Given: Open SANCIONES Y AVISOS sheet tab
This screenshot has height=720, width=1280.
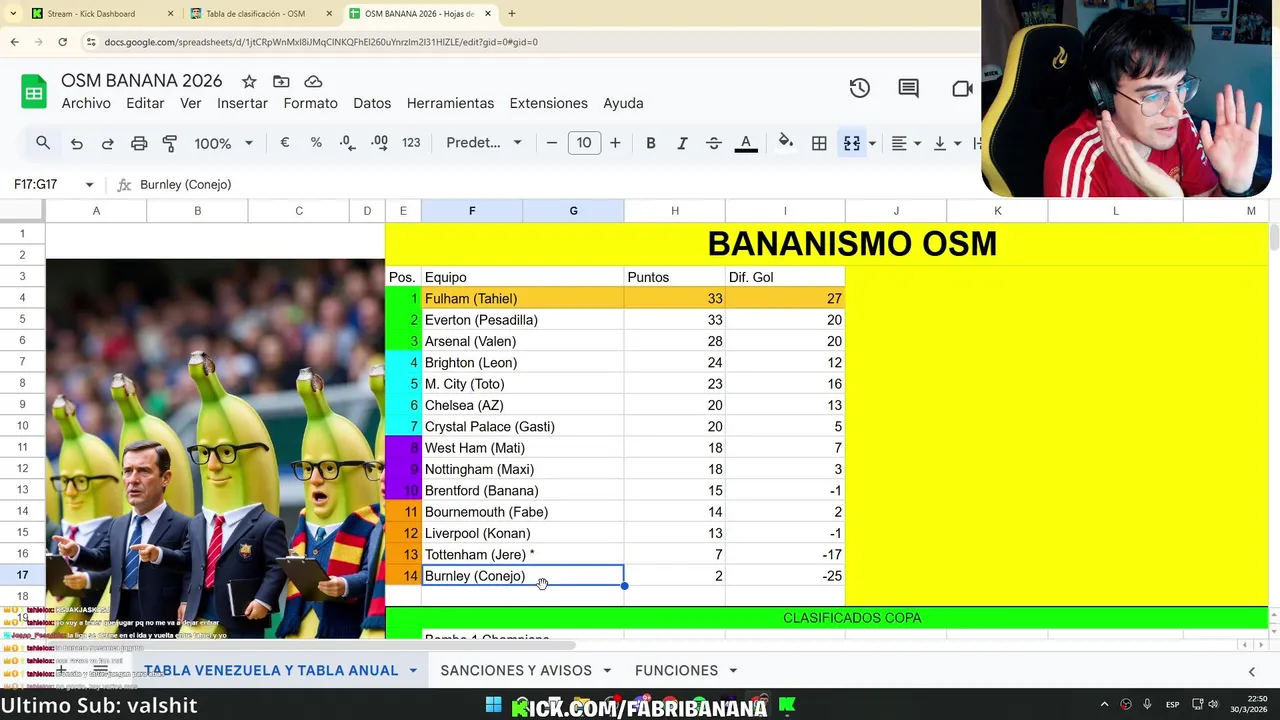Looking at the screenshot, I should pyautogui.click(x=517, y=670).
